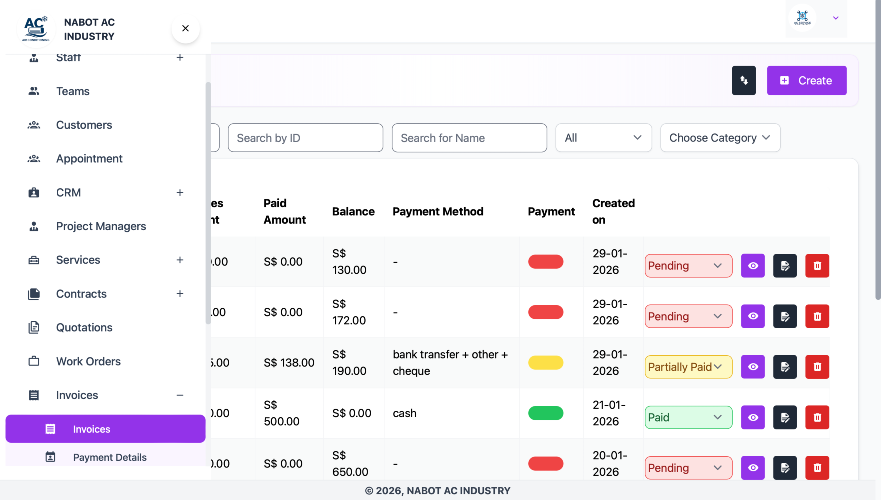Focus the Search by ID field

(306, 138)
